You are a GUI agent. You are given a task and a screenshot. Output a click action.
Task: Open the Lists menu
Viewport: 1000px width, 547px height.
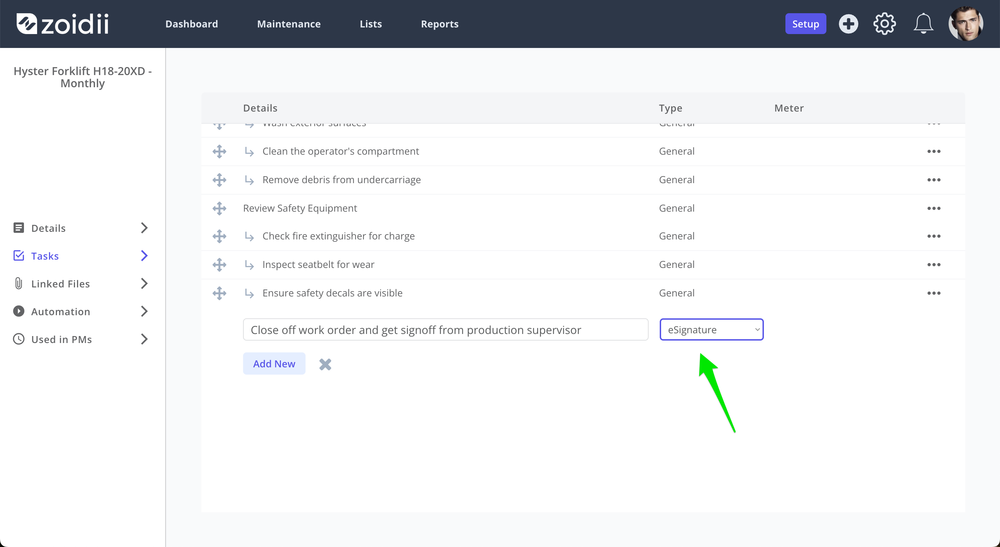pos(371,24)
